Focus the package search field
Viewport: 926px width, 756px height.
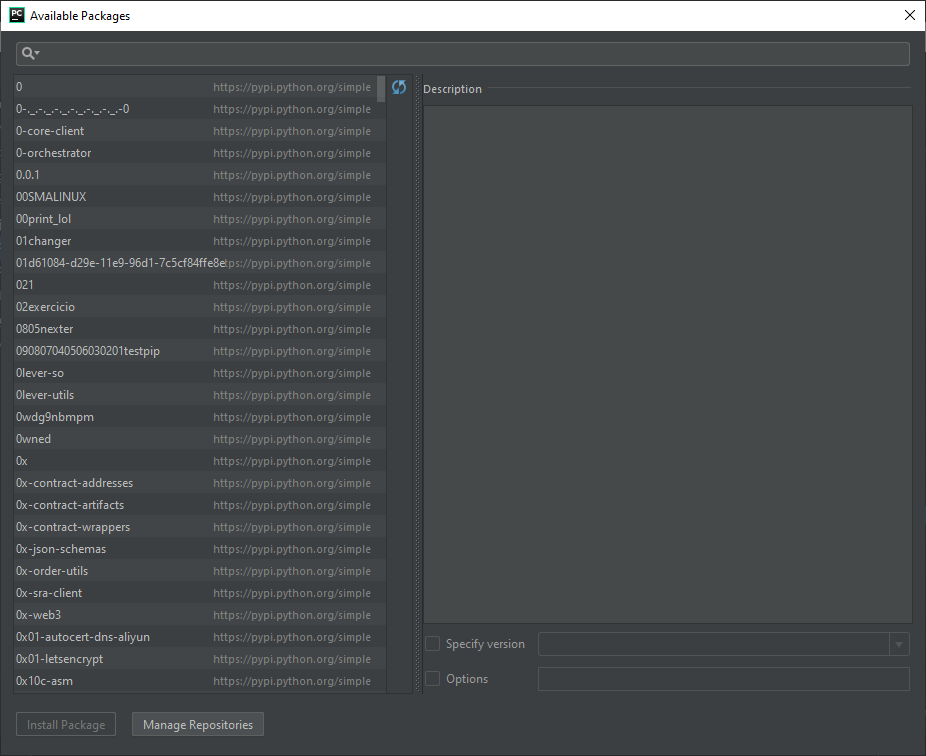[463, 54]
